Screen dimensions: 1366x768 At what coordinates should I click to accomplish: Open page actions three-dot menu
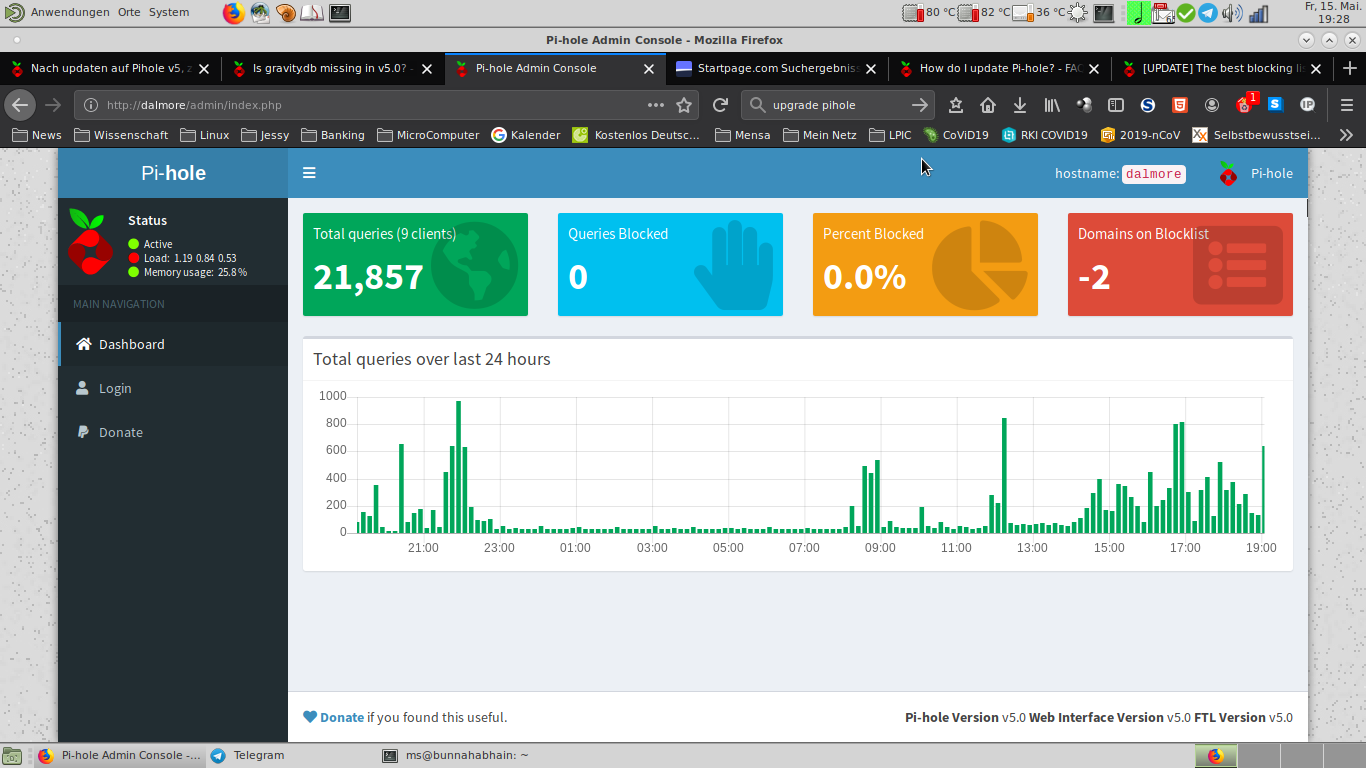click(x=656, y=105)
